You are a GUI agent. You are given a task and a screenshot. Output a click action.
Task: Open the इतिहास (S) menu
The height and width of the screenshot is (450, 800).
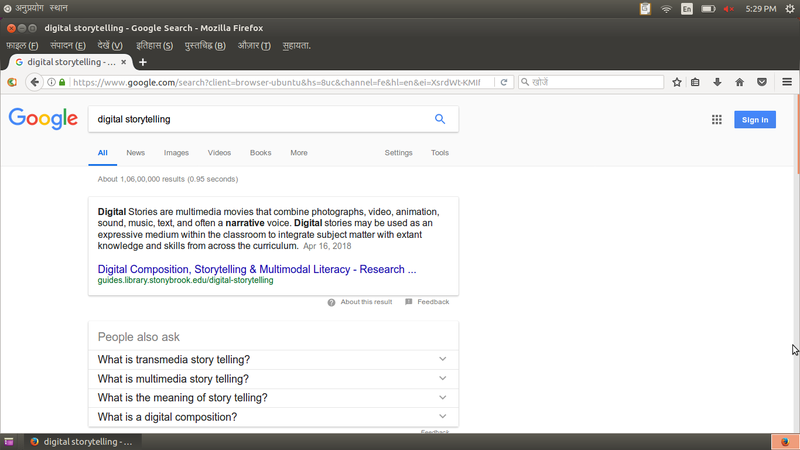point(155,45)
